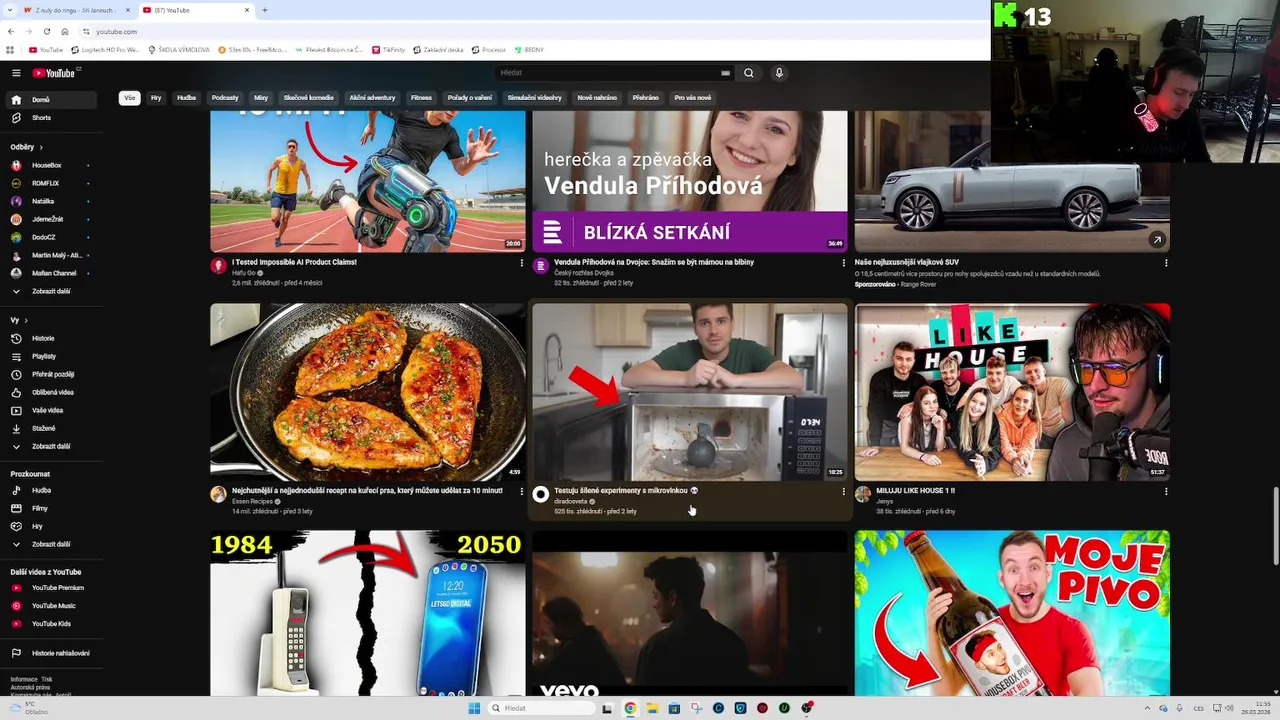
Task: Click the browser home button
Action: [x=65, y=32]
